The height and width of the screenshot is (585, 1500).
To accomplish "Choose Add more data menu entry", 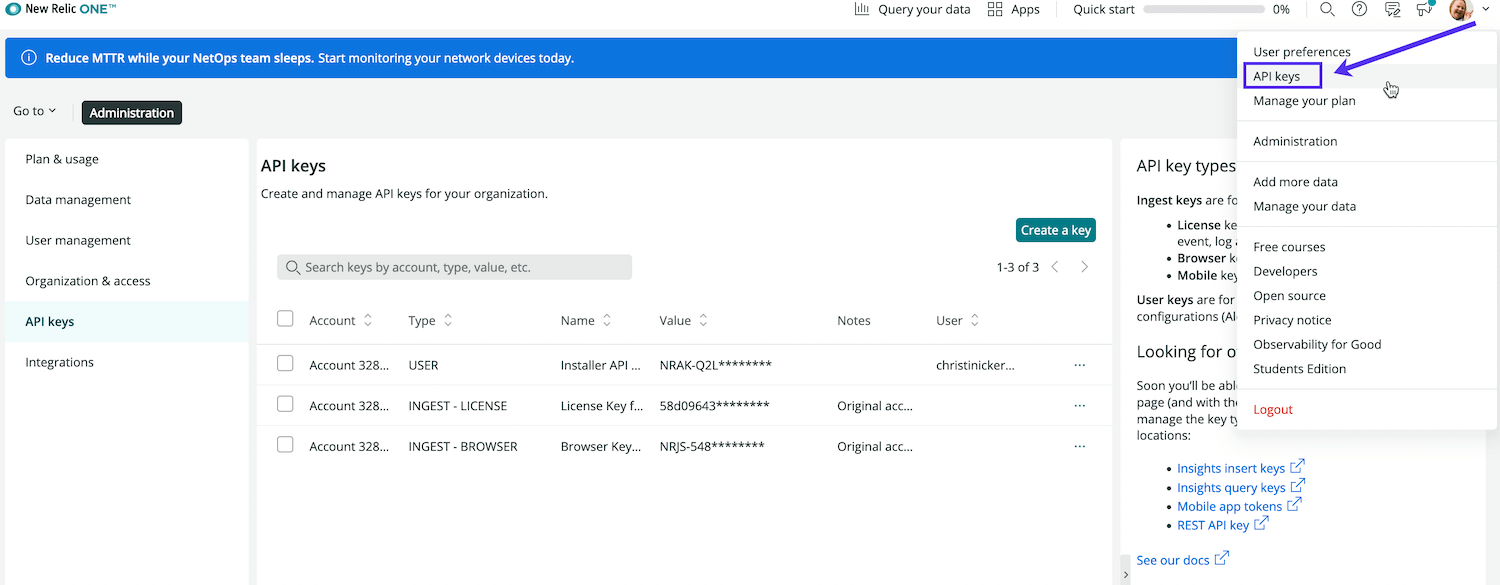I will pos(1295,182).
